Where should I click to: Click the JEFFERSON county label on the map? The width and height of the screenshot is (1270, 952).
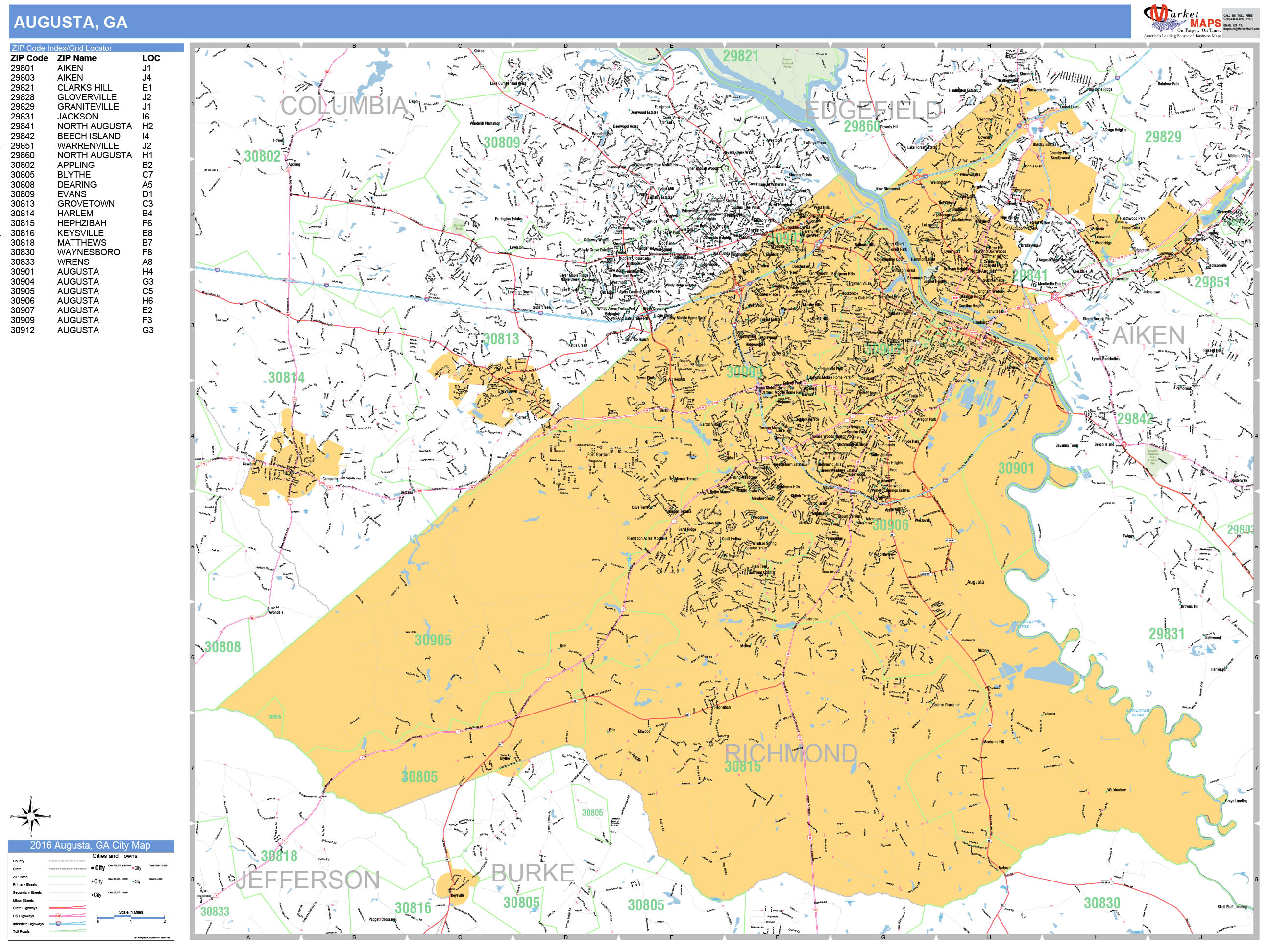click(x=308, y=881)
